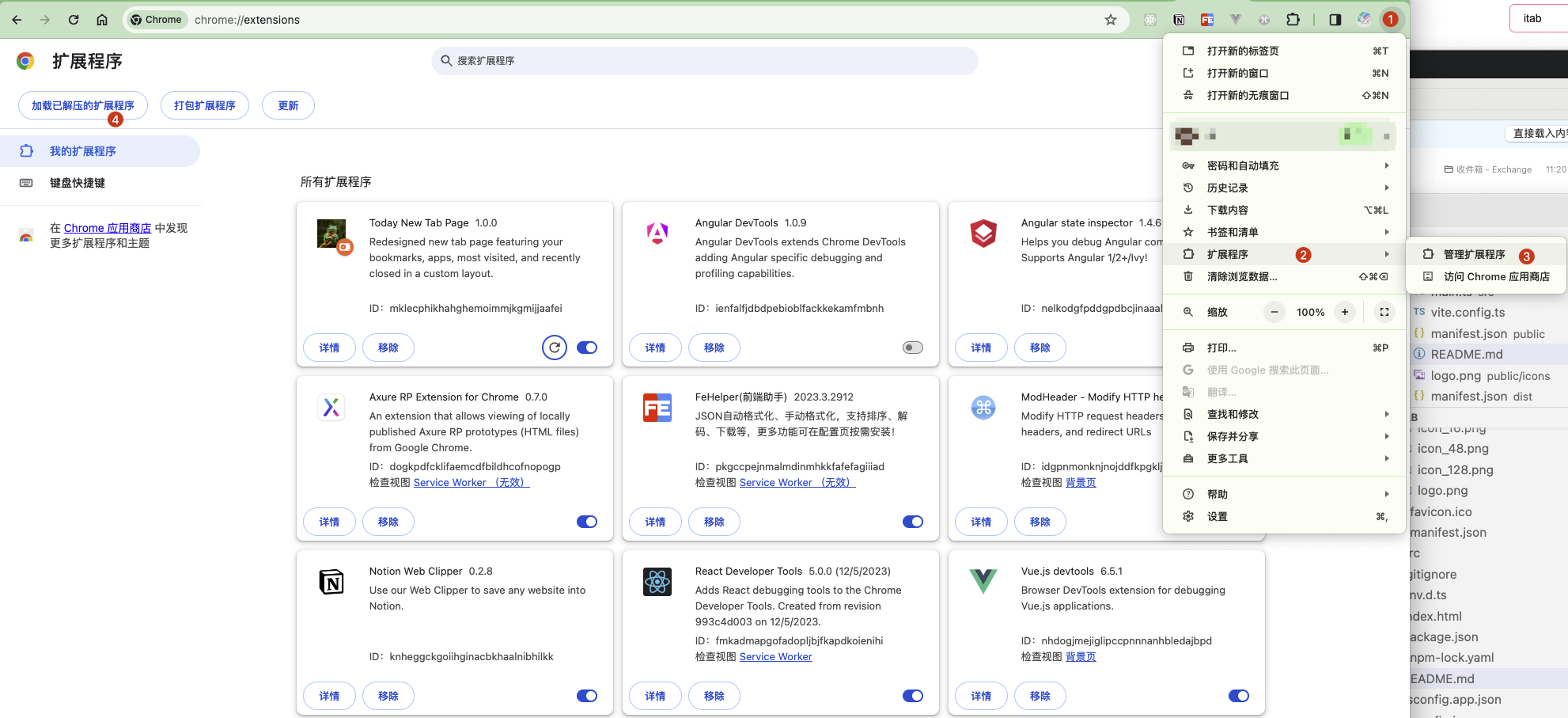
Task: Reload the Today New Tab Page extension
Action: click(x=555, y=348)
